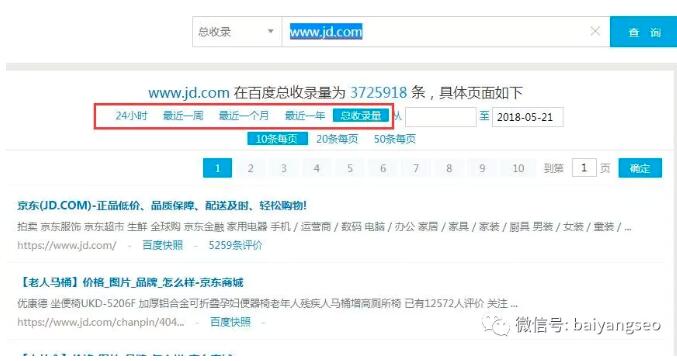Image resolution: width=677 pixels, height=361 pixels.
Task: Click the 确定 page jump button
Action: [640, 168]
